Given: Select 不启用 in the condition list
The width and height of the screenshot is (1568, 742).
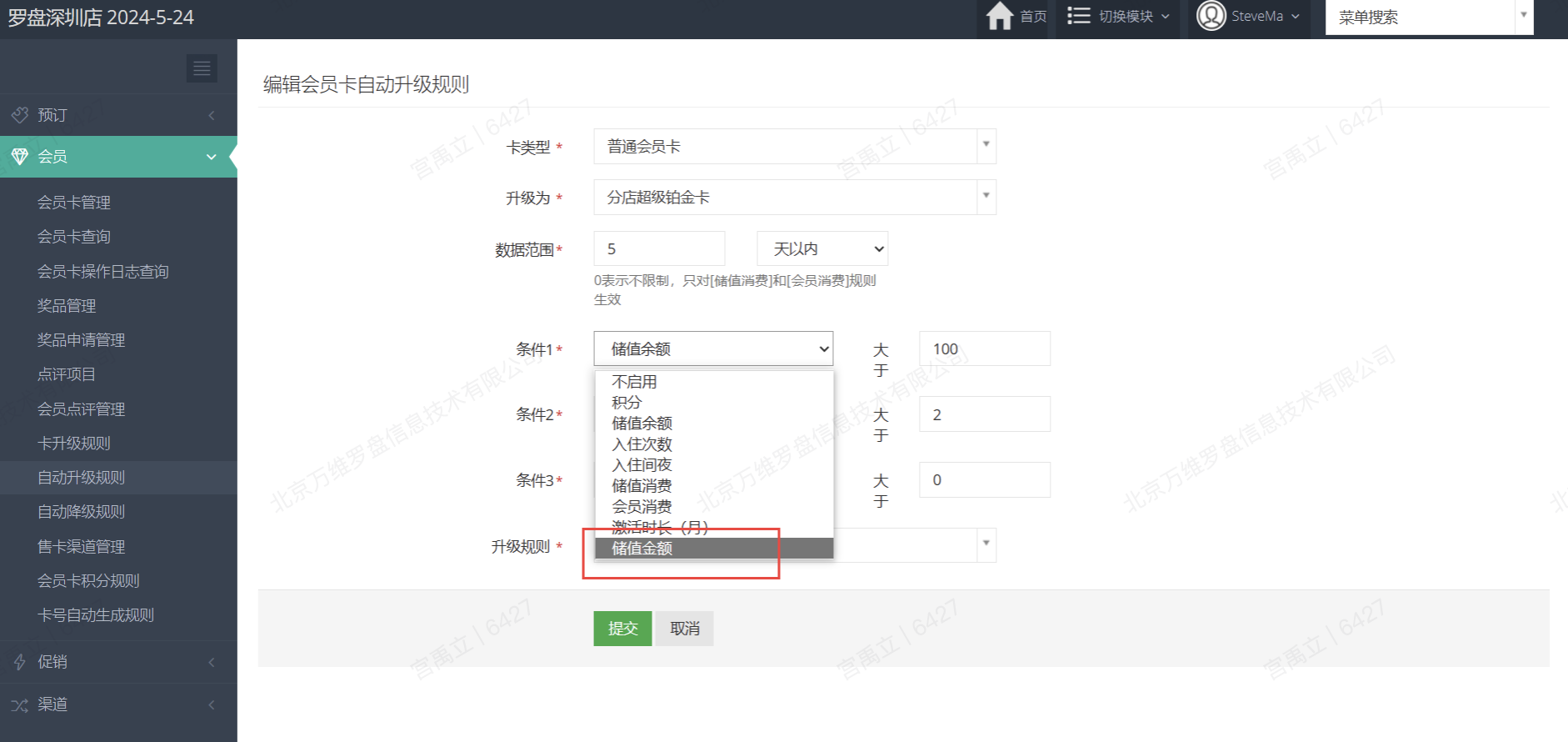Looking at the screenshot, I should (714, 382).
